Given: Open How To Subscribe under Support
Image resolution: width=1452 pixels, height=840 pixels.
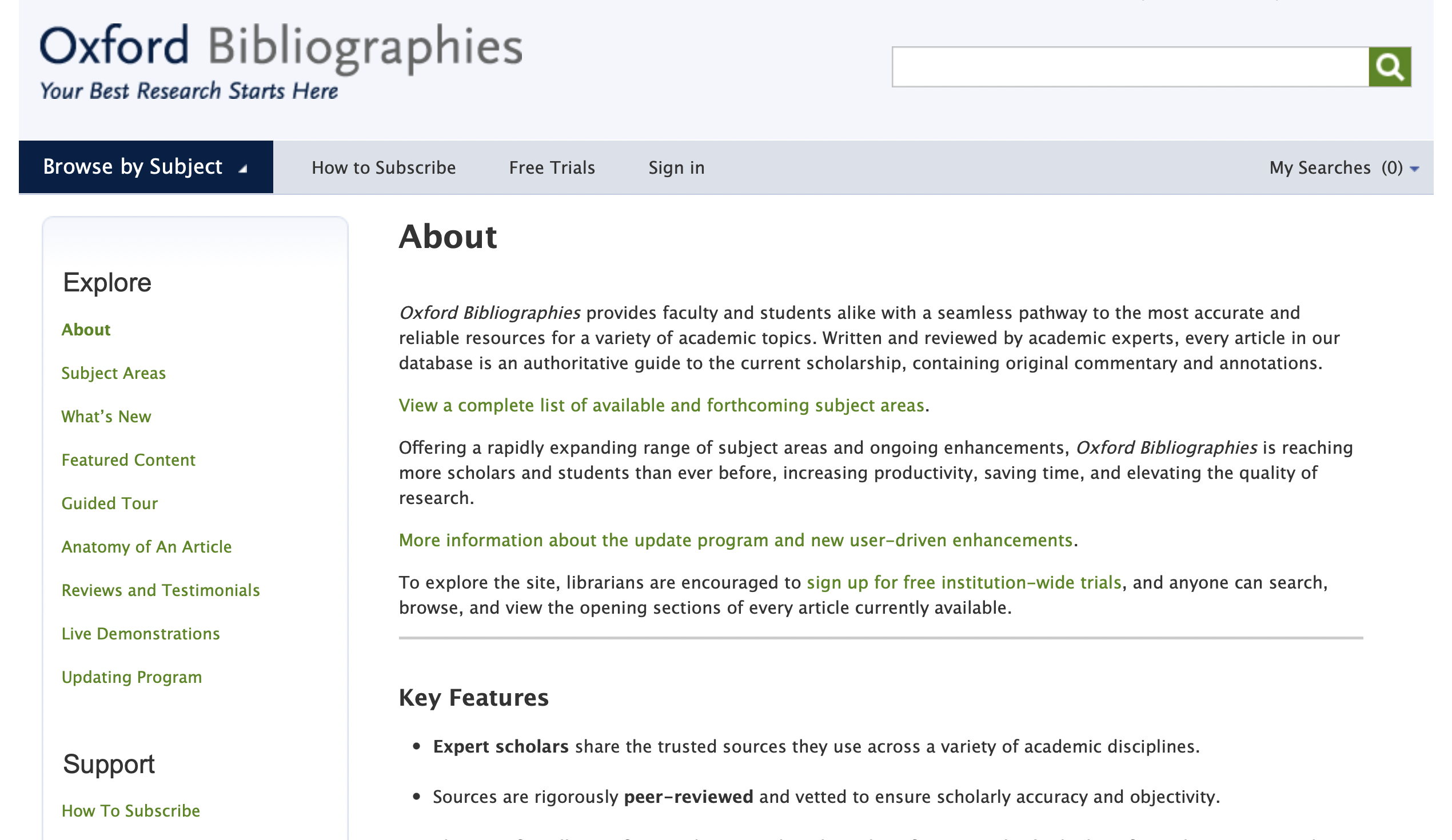Looking at the screenshot, I should click(x=131, y=811).
